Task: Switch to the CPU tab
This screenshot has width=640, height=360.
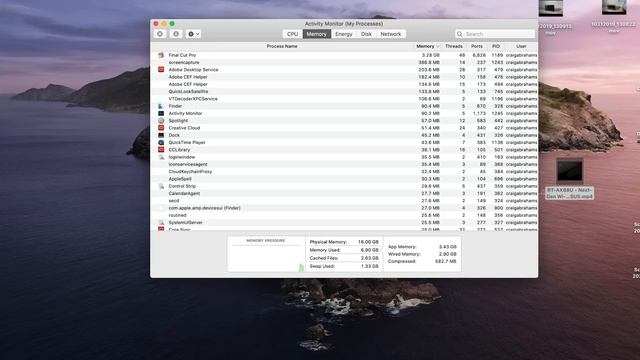Action: [x=292, y=34]
